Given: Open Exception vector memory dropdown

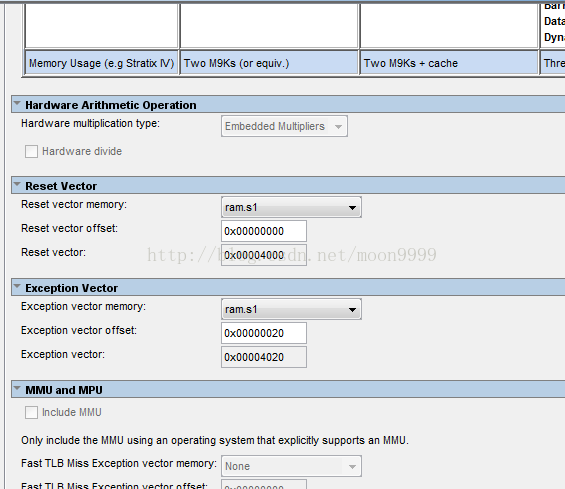Looking at the screenshot, I should pos(291,309).
